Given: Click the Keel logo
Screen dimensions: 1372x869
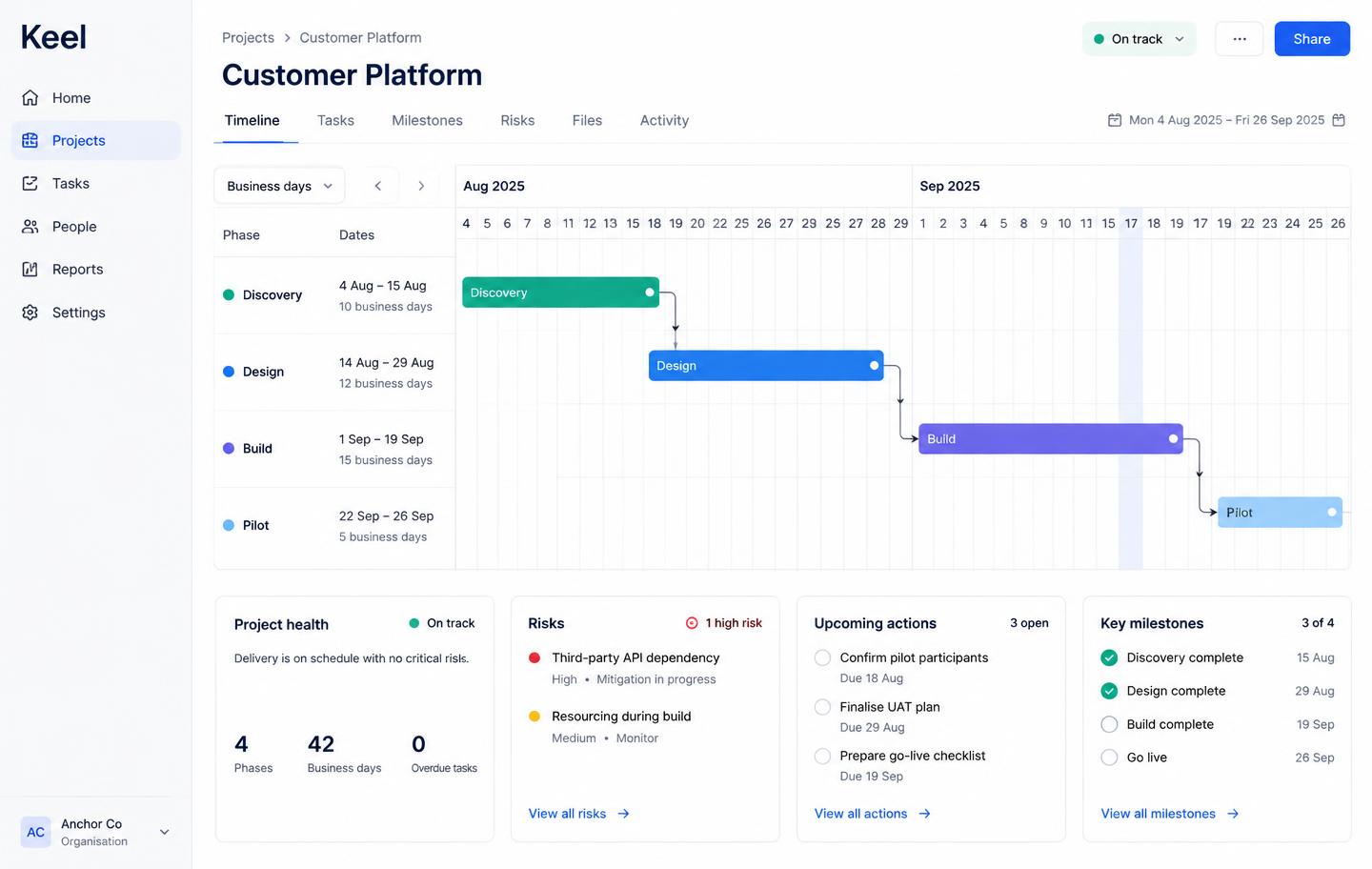Looking at the screenshot, I should 53,37.
